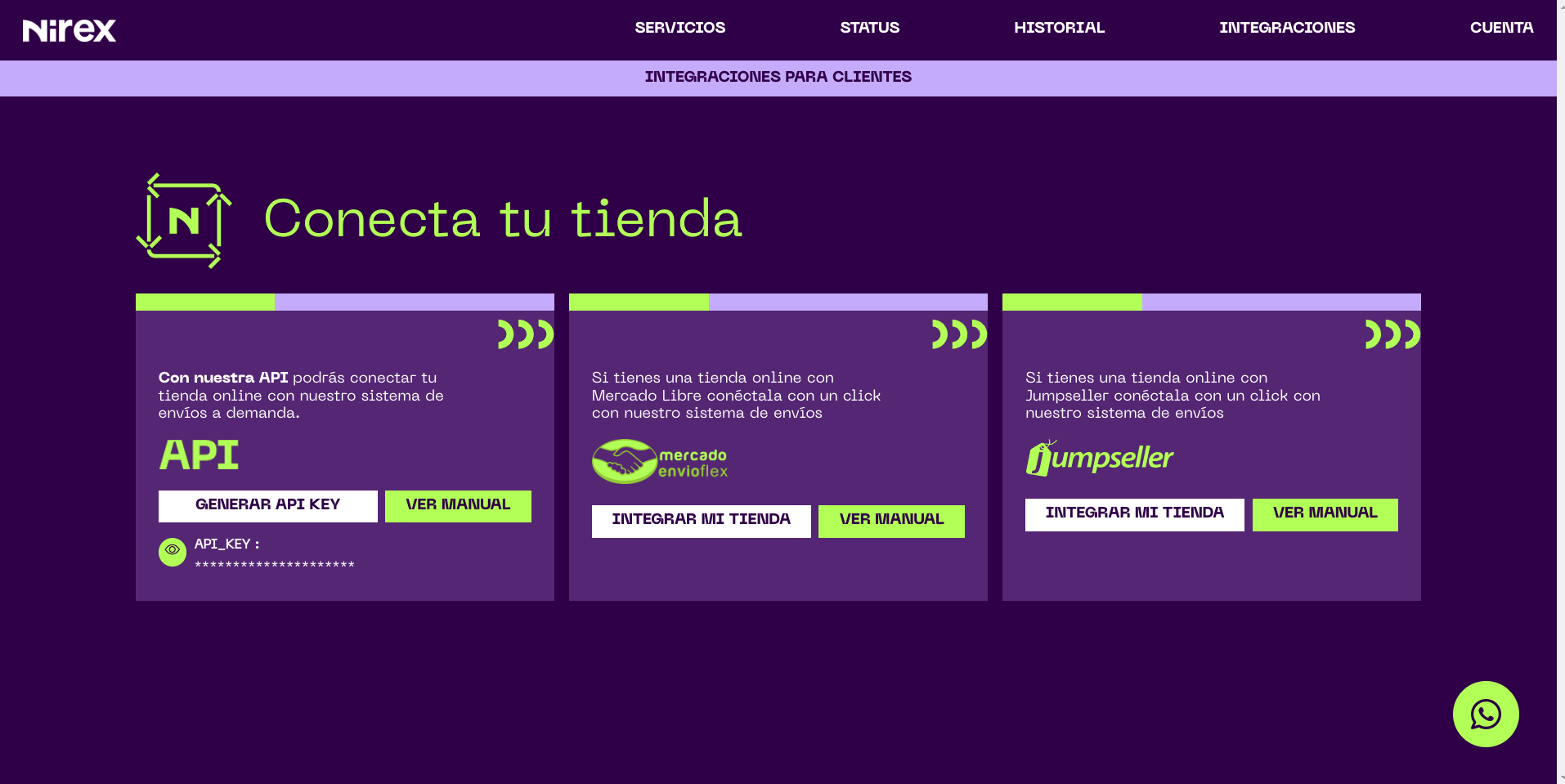
Task: Click INTEGRAR MI TIENDA for Mercado Libre
Action: 701,521
